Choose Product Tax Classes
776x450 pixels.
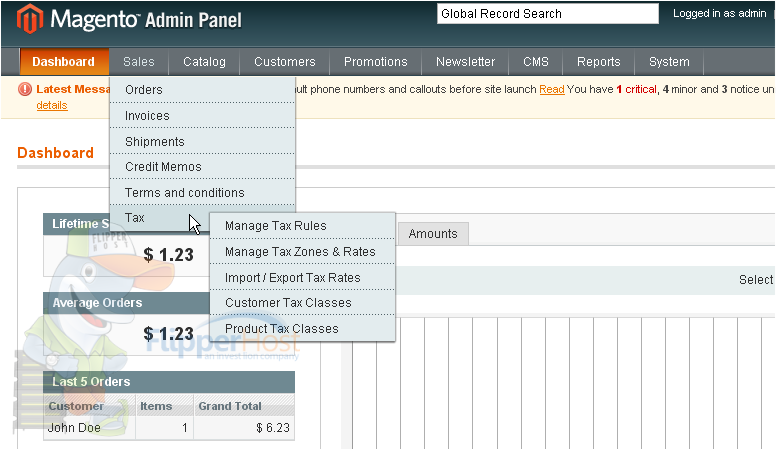[x=302, y=329]
